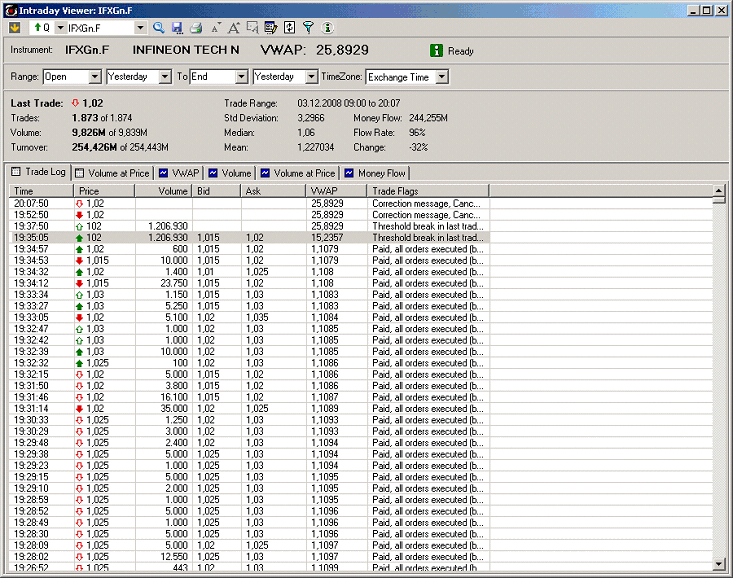
Task: Click the refresh arrows toolbar icon
Action: pos(289,28)
